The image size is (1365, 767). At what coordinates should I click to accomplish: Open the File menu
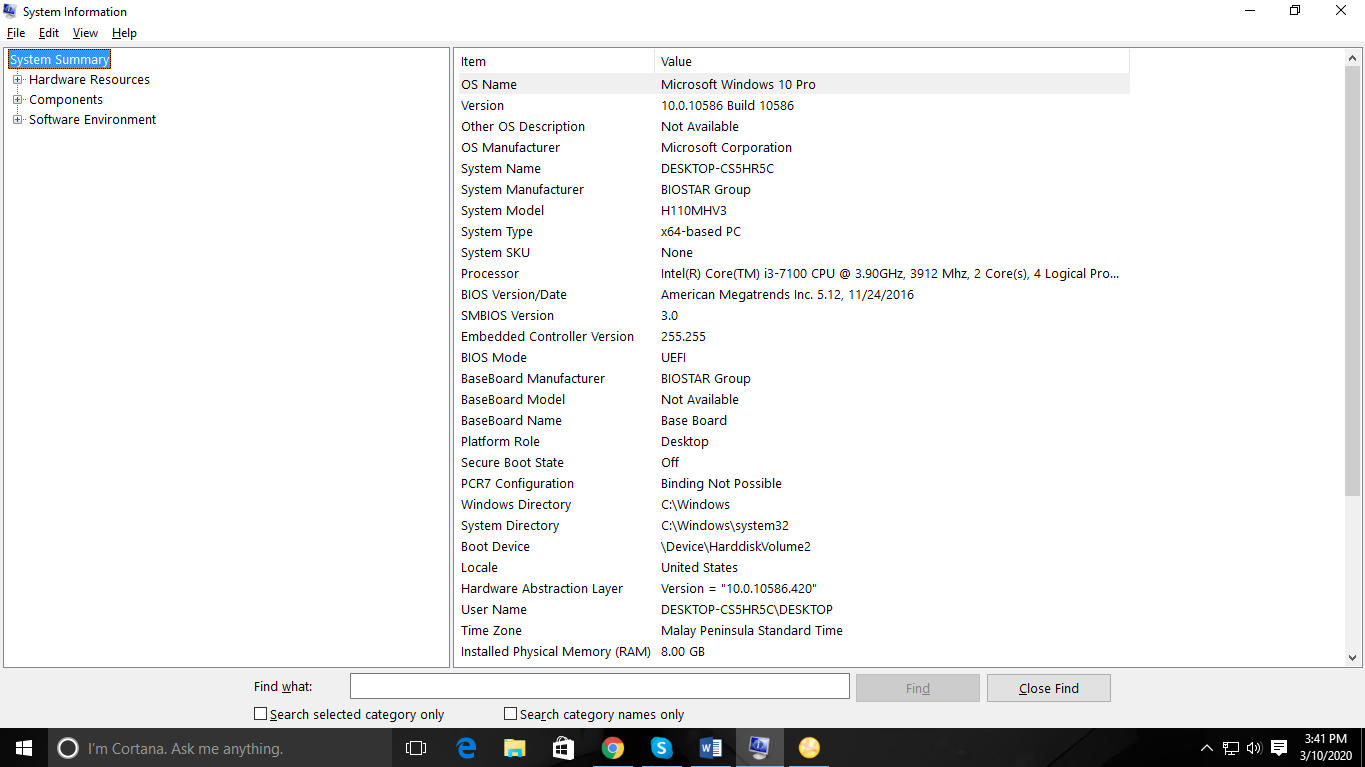pyautogui.click(x=16, y=33)
